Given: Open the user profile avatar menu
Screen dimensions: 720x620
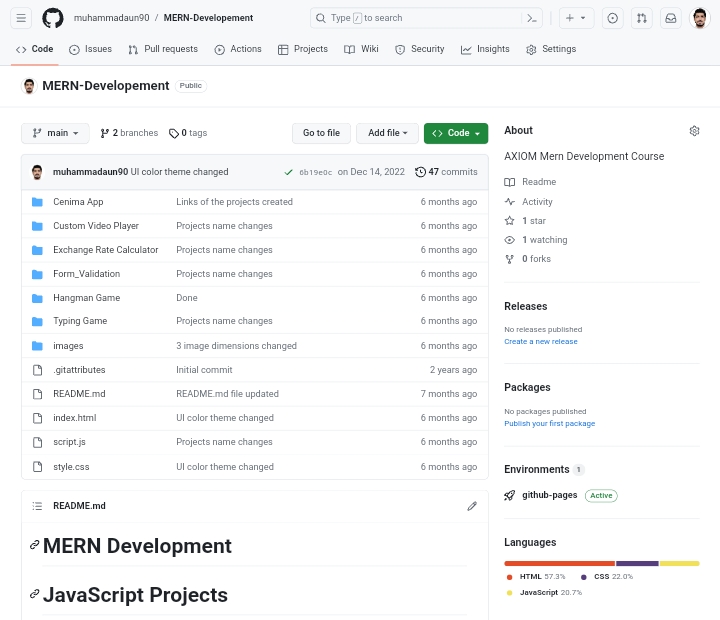Looking at the screenshot, I should click(x=700, y=18).
